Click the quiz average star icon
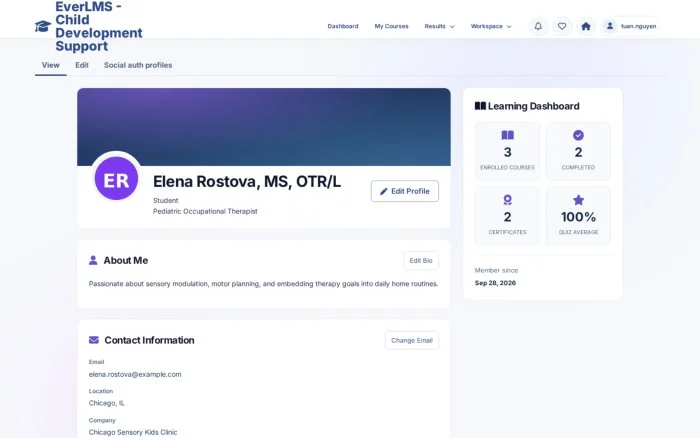 tap(578, 200)
